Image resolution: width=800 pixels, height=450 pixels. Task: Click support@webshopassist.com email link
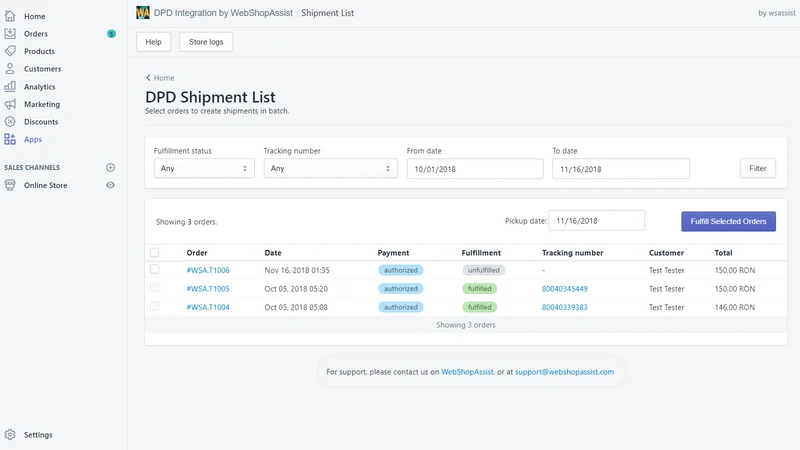(x=564, y=372)
